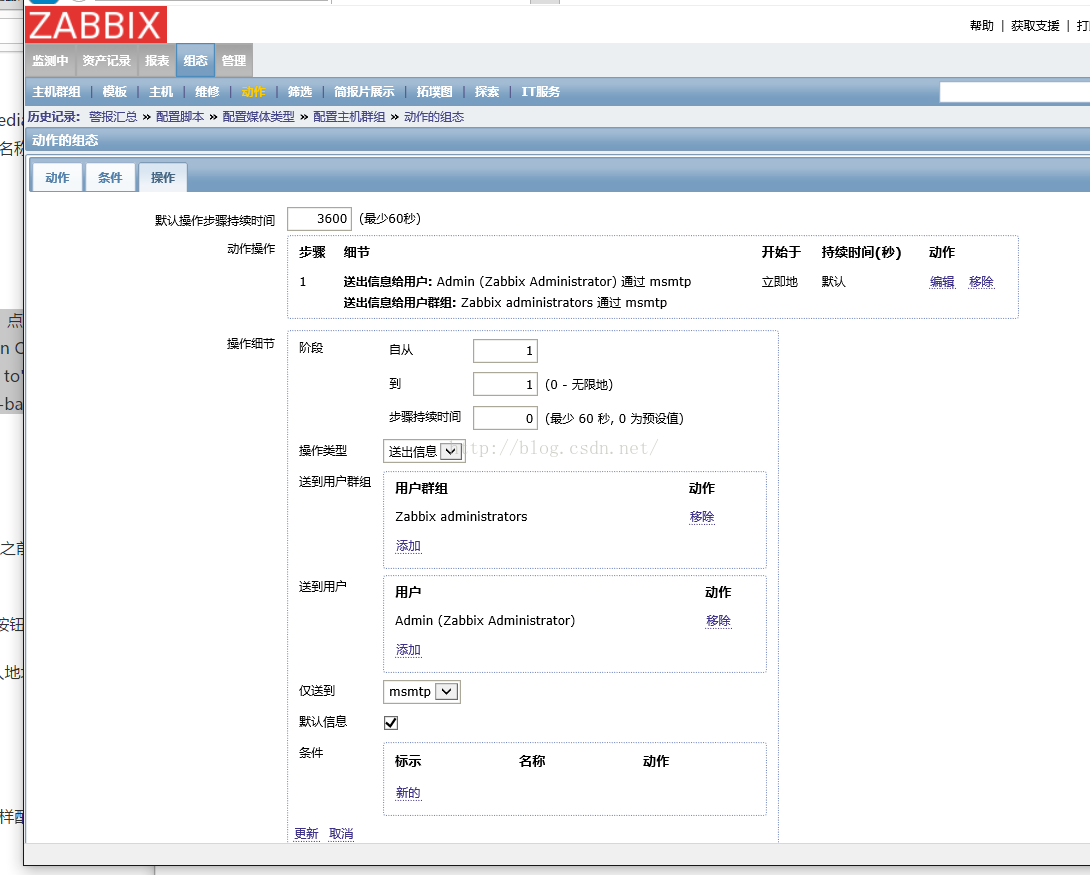The height and width of the screenshot is (875, 1090).
Task: Click the 步骤持续时间 input field
Action: pyautogui.click(x=505, y=418)
